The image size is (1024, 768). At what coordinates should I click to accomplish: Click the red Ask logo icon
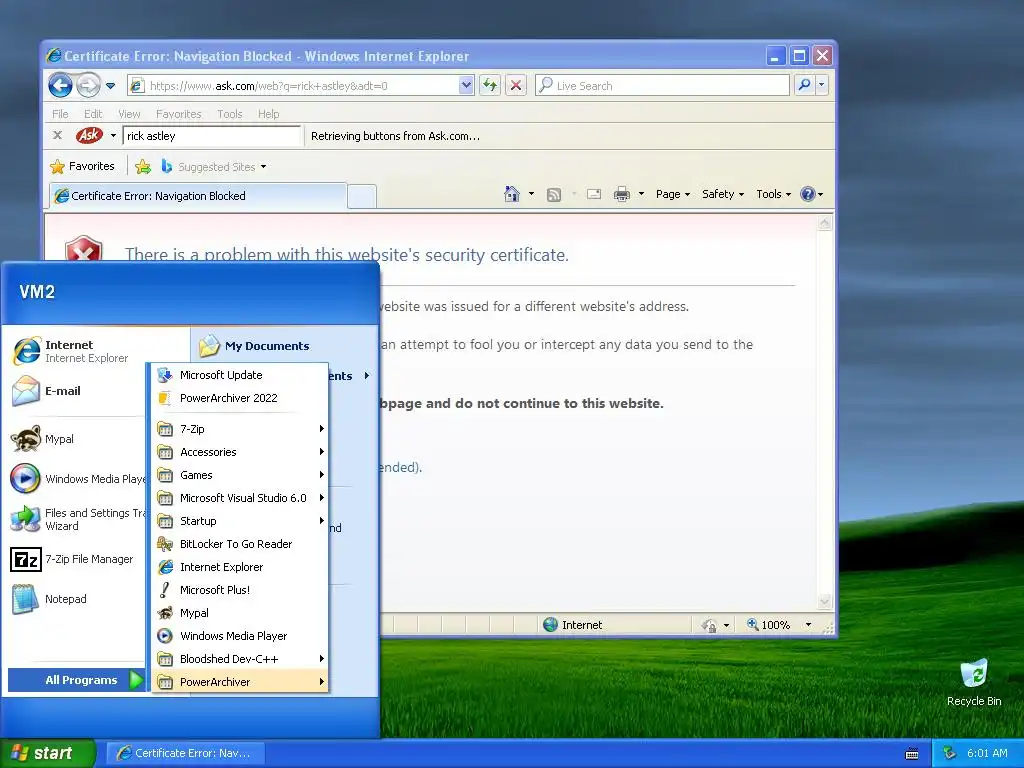(x=89, y=135)
